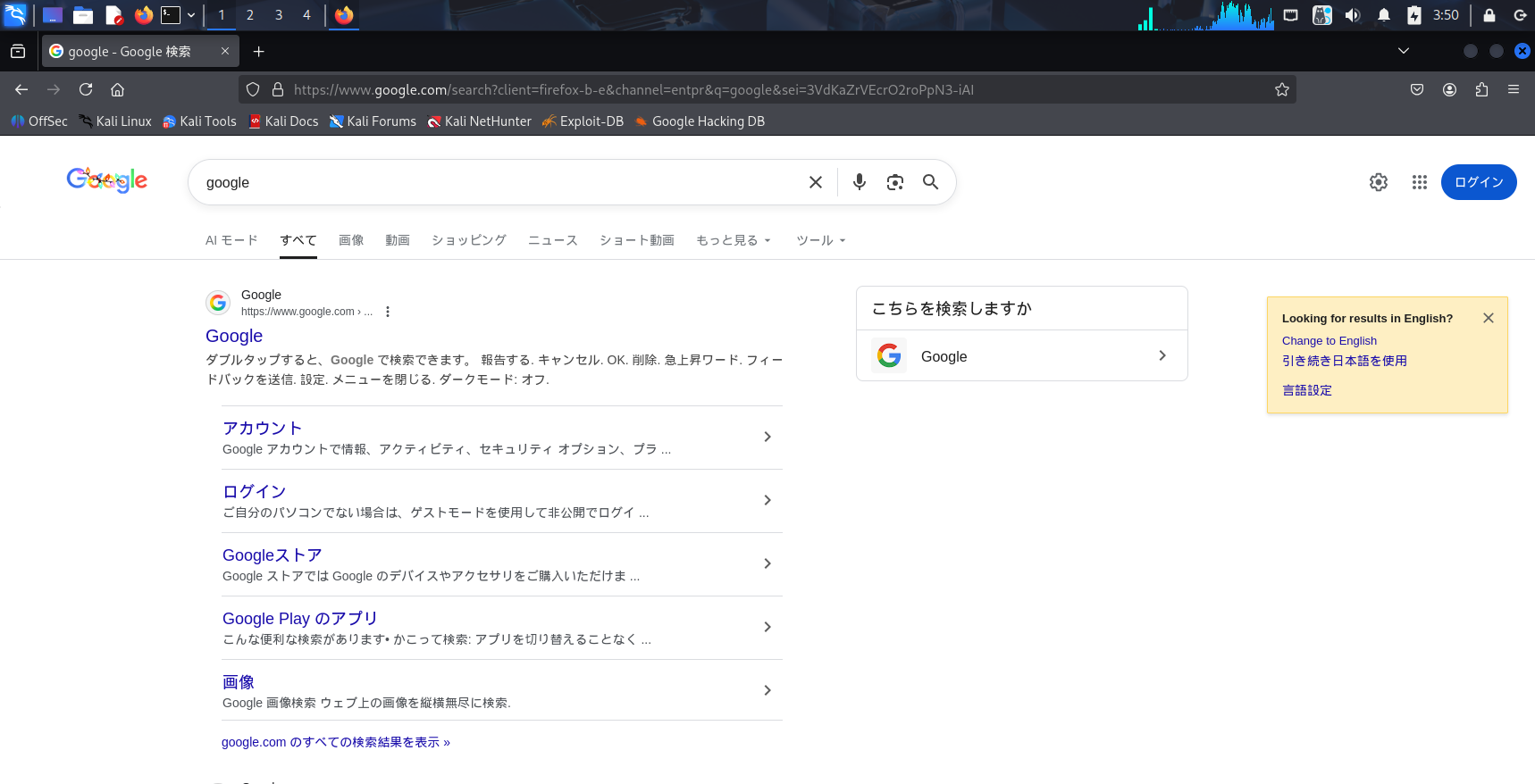Expand the アカウント sitelink chevron
Screen dimensions: 1535x784
point(767,437)
